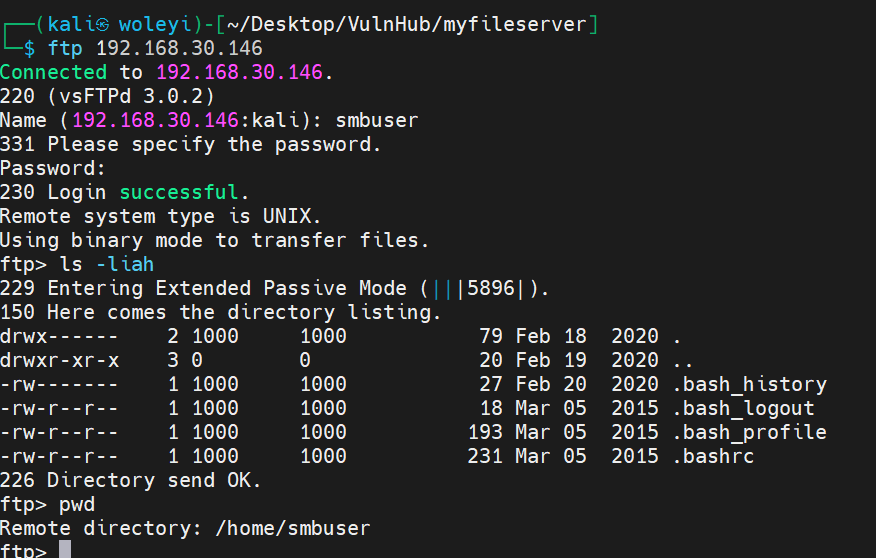Image resolution: width=876 pixels, height=558 pixels.
Task: Click the '226 Directory send OK.' message
Action: coord(131,481)
